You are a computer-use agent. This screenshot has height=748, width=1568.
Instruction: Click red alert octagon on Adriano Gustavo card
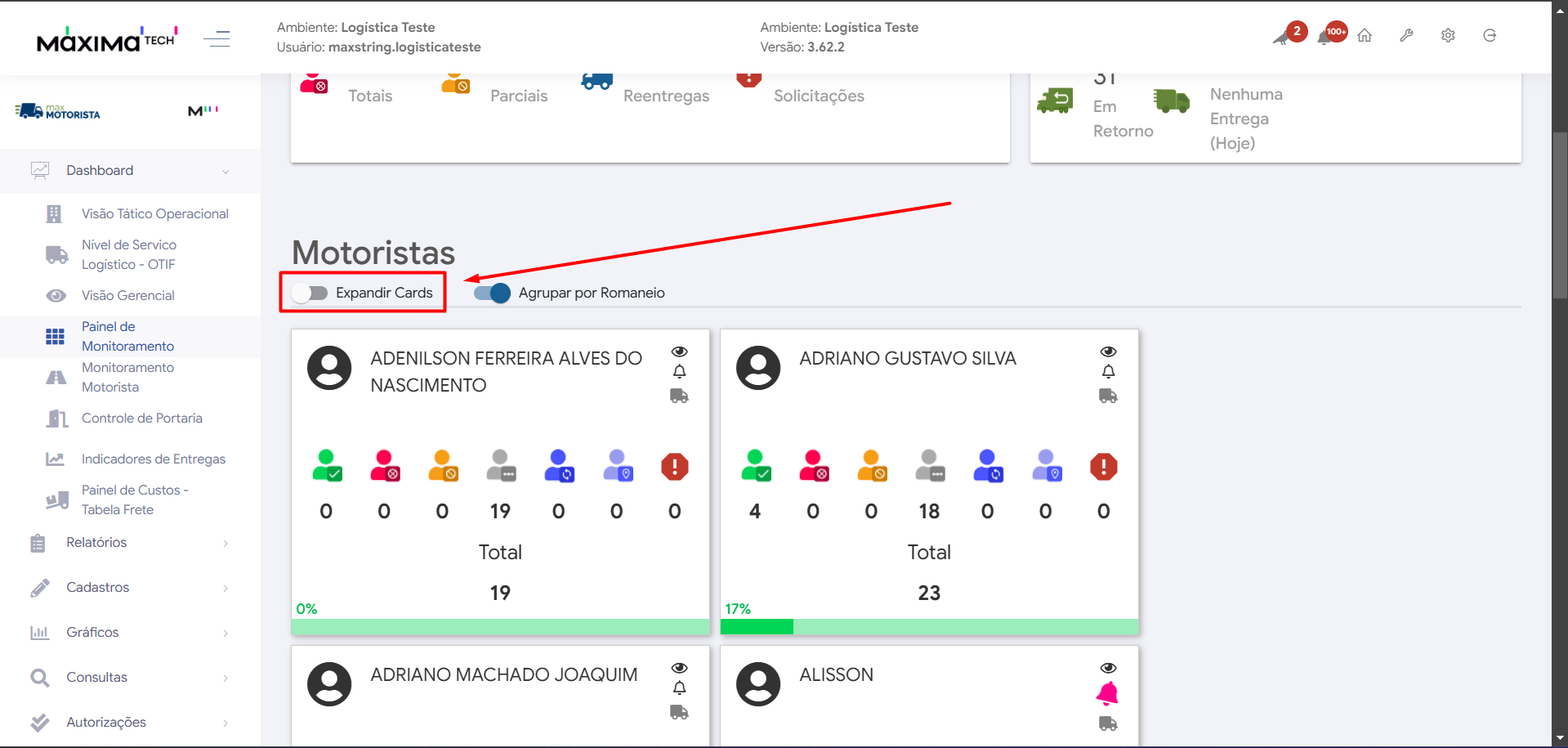point(1104,467)
